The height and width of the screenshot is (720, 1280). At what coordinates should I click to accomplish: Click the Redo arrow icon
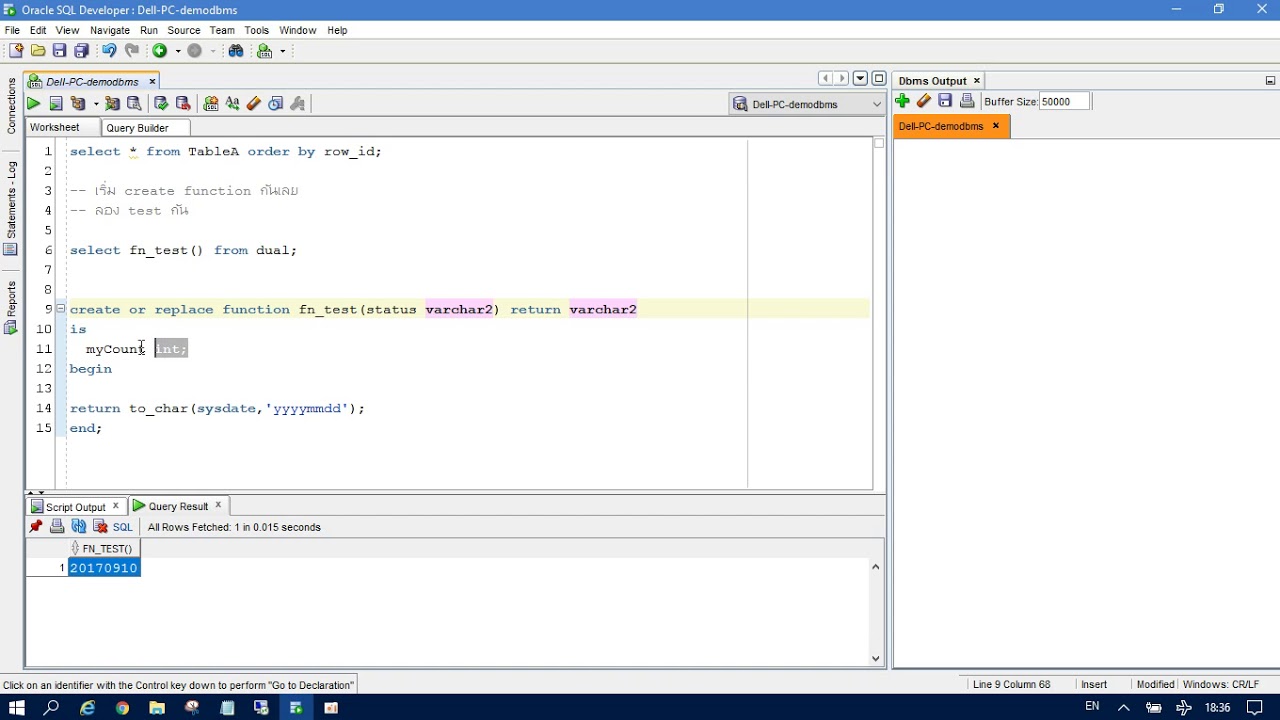(x=132, y=51)
